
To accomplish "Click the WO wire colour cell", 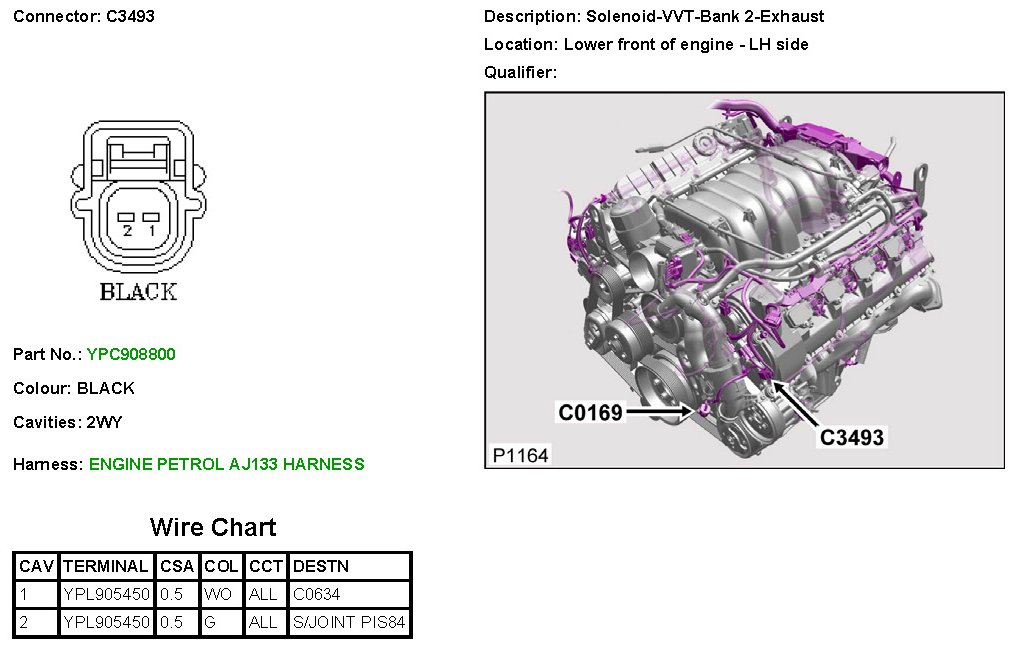I will (x=218, y=594).
